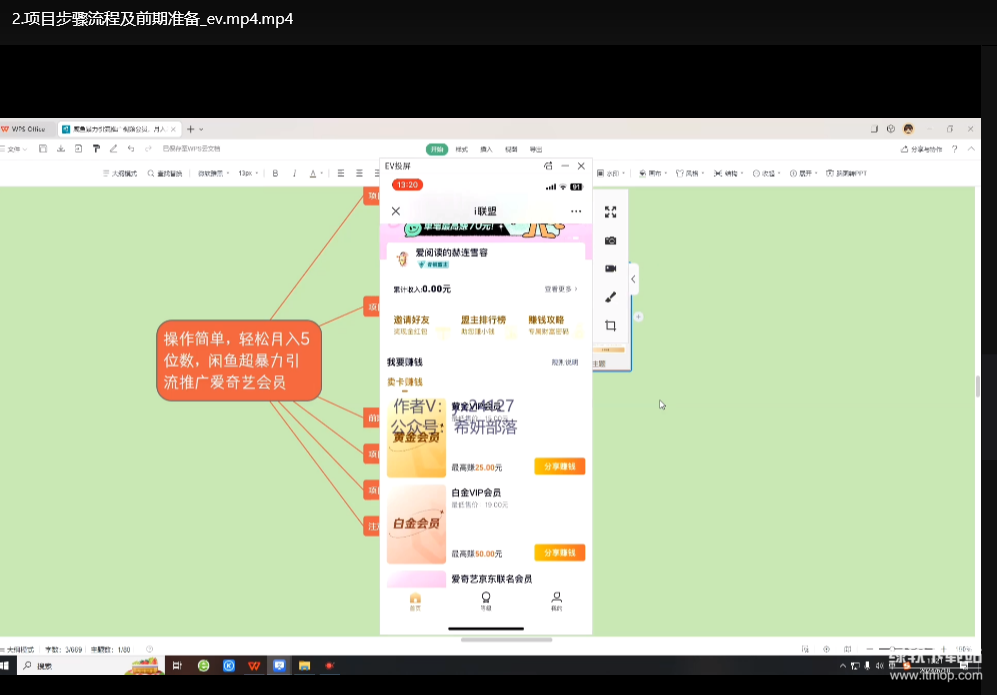
Task: Click the collapse arrow beside EV sidebar
Action: 633,279
